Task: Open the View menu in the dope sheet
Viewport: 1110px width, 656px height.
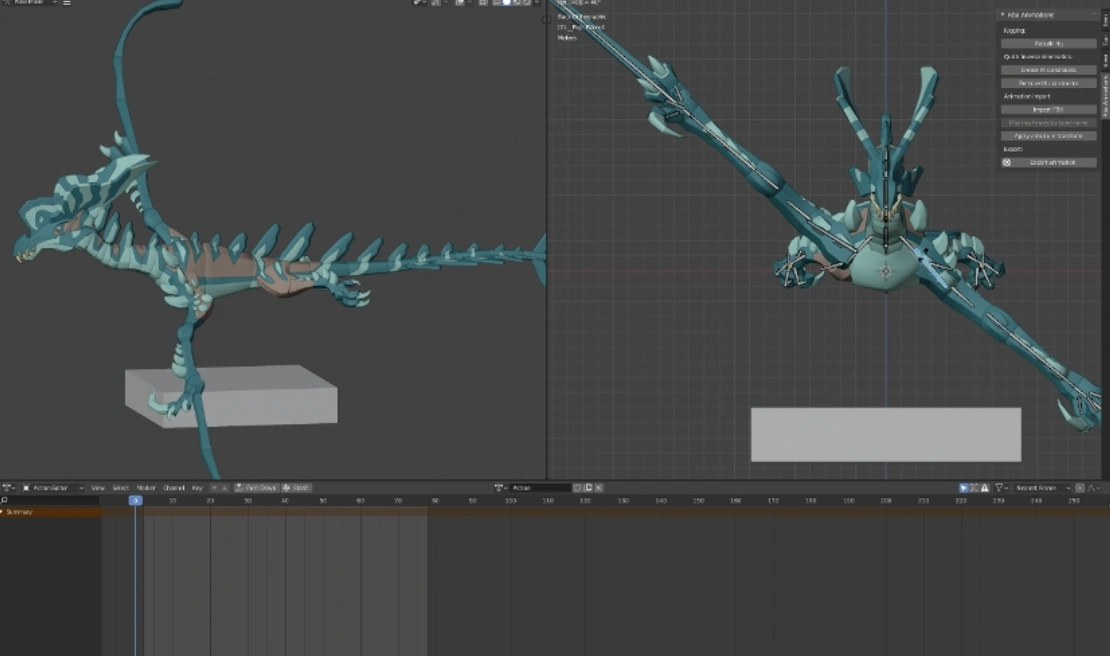Action: click(x=98, y=488)
